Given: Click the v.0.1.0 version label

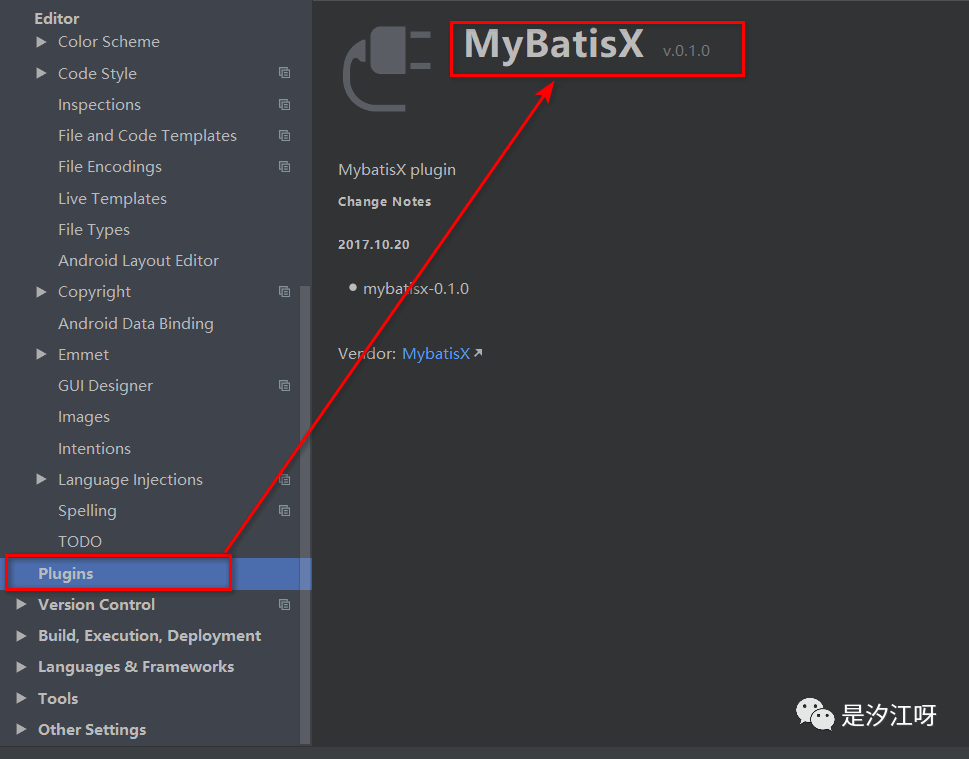Looking at the screenshot, I should (686, 51).
